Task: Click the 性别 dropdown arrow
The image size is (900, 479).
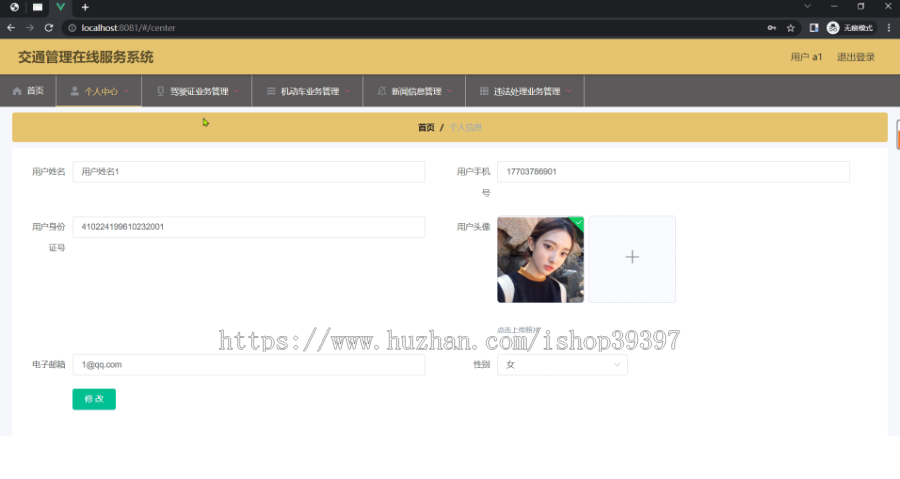Action: (x=617, y=364)
